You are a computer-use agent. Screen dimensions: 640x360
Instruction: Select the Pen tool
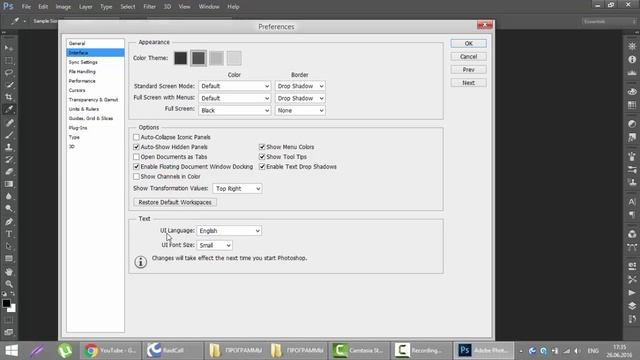(9, 222)
